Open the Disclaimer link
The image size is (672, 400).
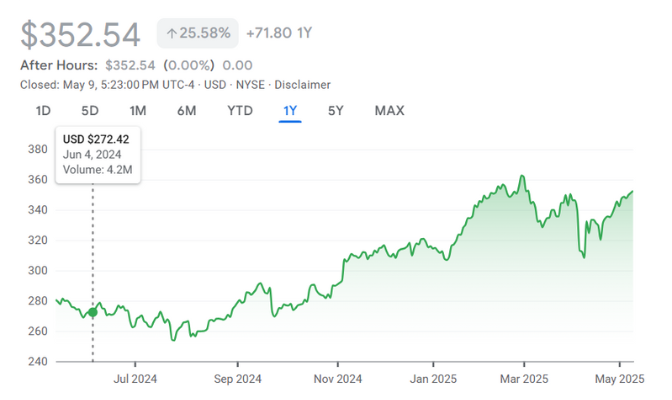pyautogui.click(x=303, y=85)
